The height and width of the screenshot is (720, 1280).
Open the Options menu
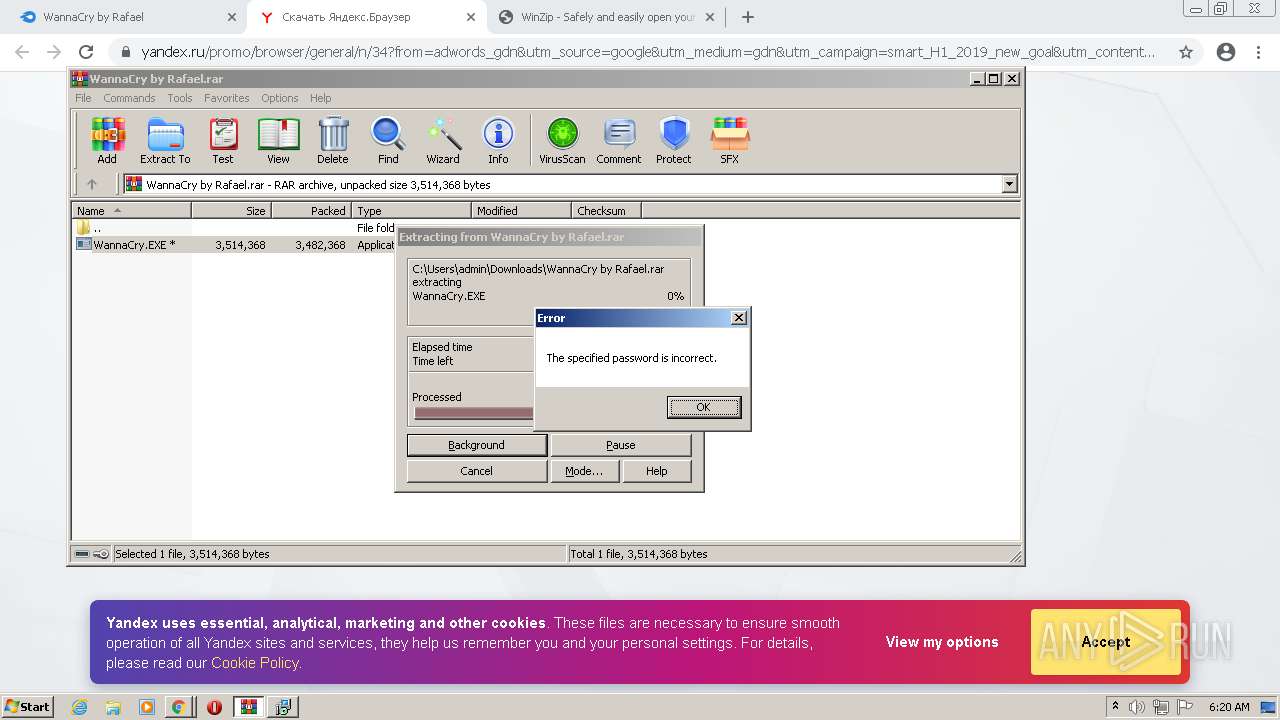280,98
